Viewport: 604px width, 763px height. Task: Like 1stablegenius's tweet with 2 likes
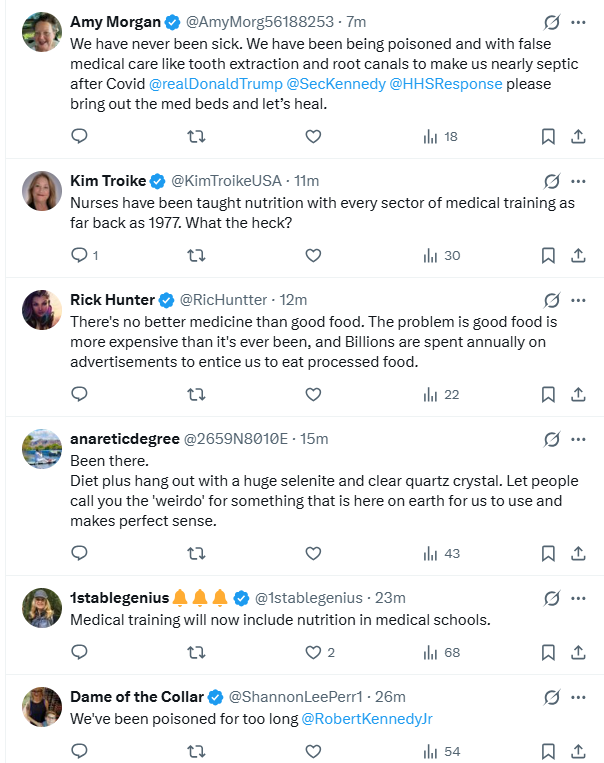(313, 652)
